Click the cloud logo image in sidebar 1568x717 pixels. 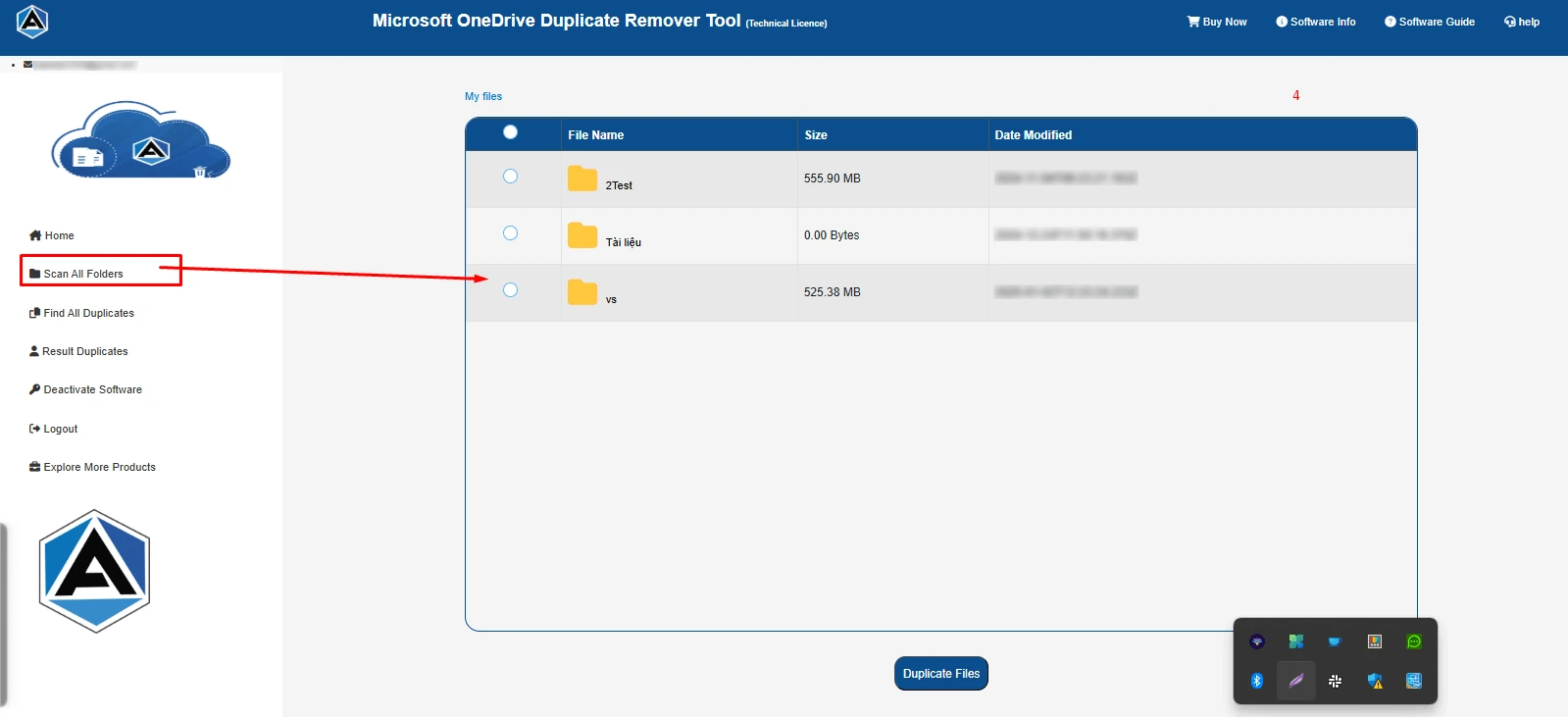(140, 140)
